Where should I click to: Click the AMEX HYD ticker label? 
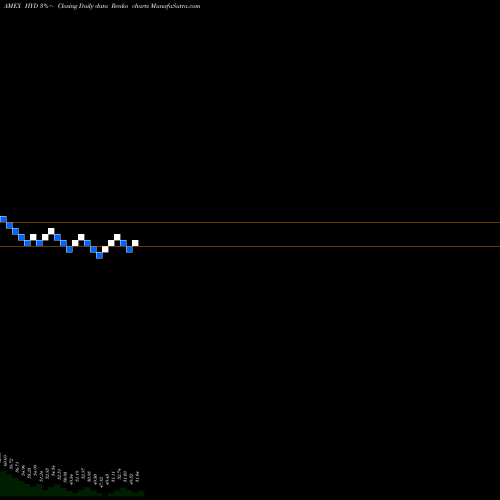coord(21,6)
